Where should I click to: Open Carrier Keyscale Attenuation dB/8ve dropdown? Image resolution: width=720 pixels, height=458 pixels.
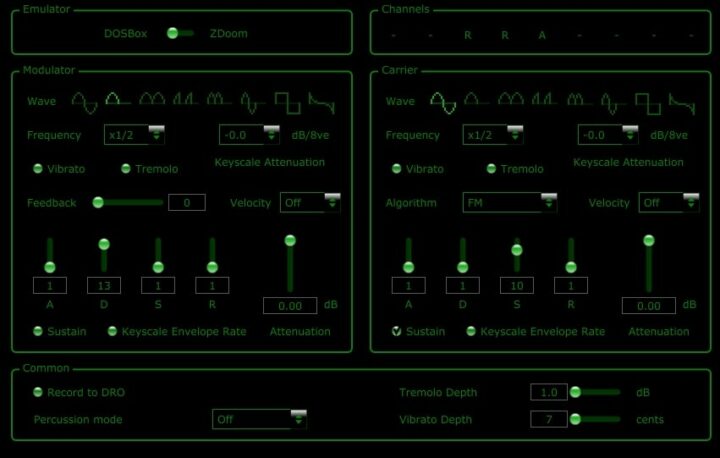[608, 135]
